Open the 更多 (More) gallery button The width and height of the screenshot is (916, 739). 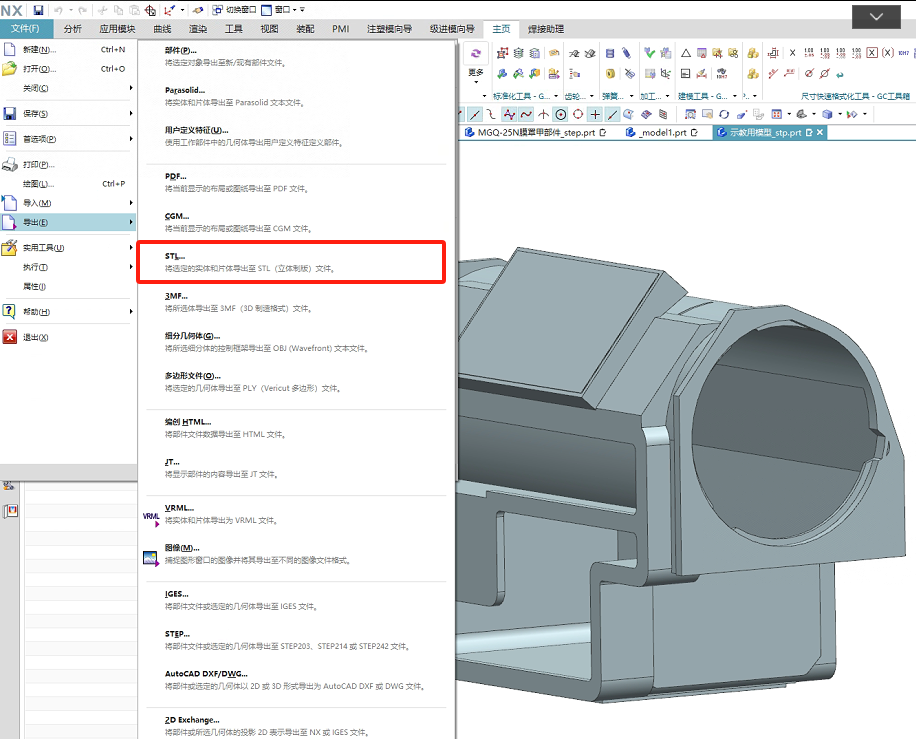476,64
